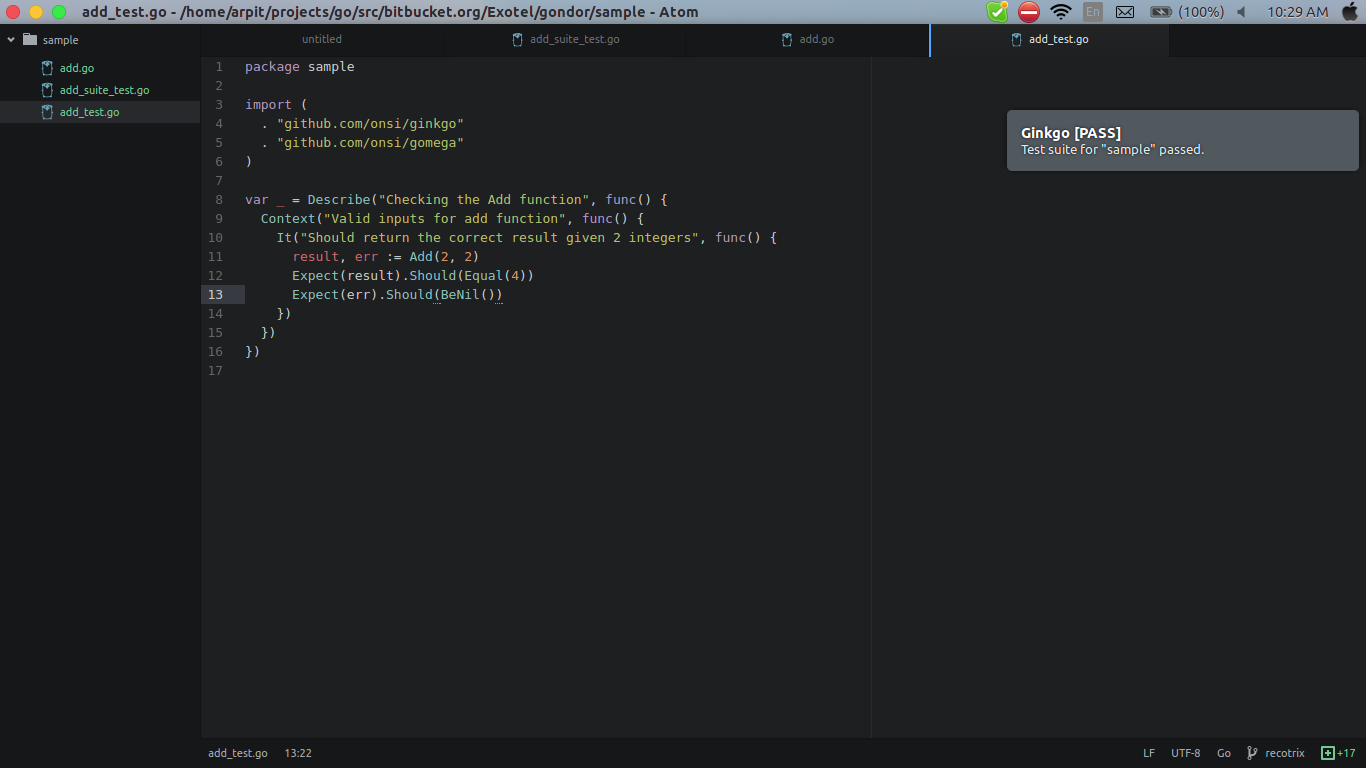1366x768 pixels.
Task: Change encoding via UTF-8 selector
Action: click(1186, 753)
